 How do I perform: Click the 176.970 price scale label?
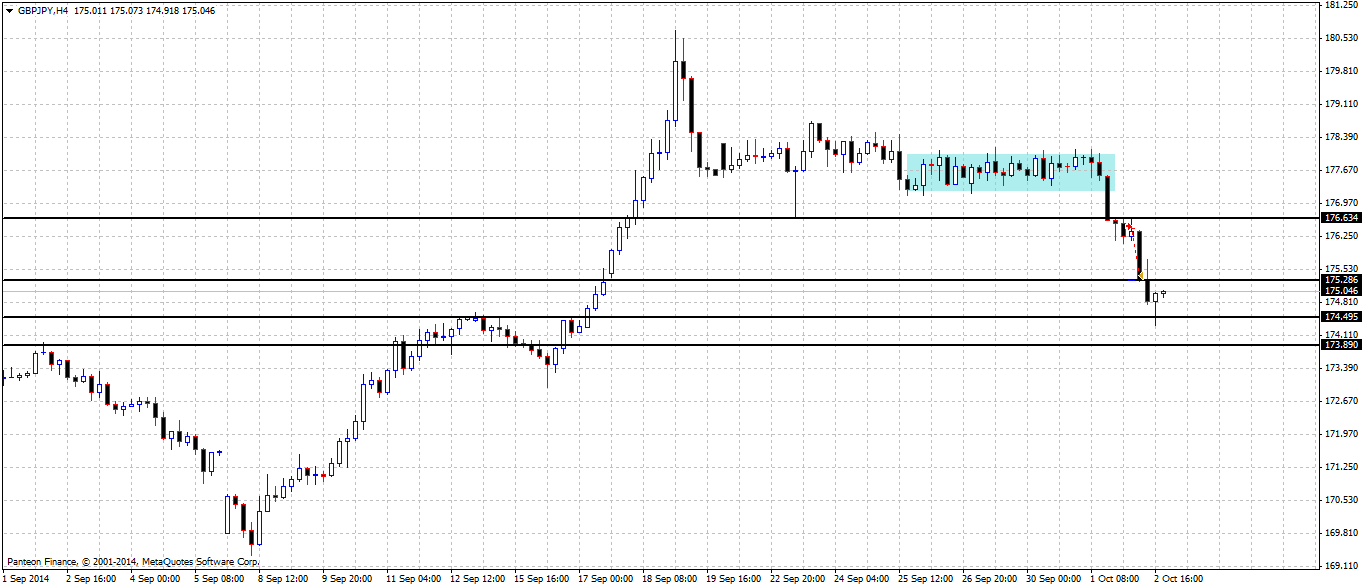tap(1339, 203)
